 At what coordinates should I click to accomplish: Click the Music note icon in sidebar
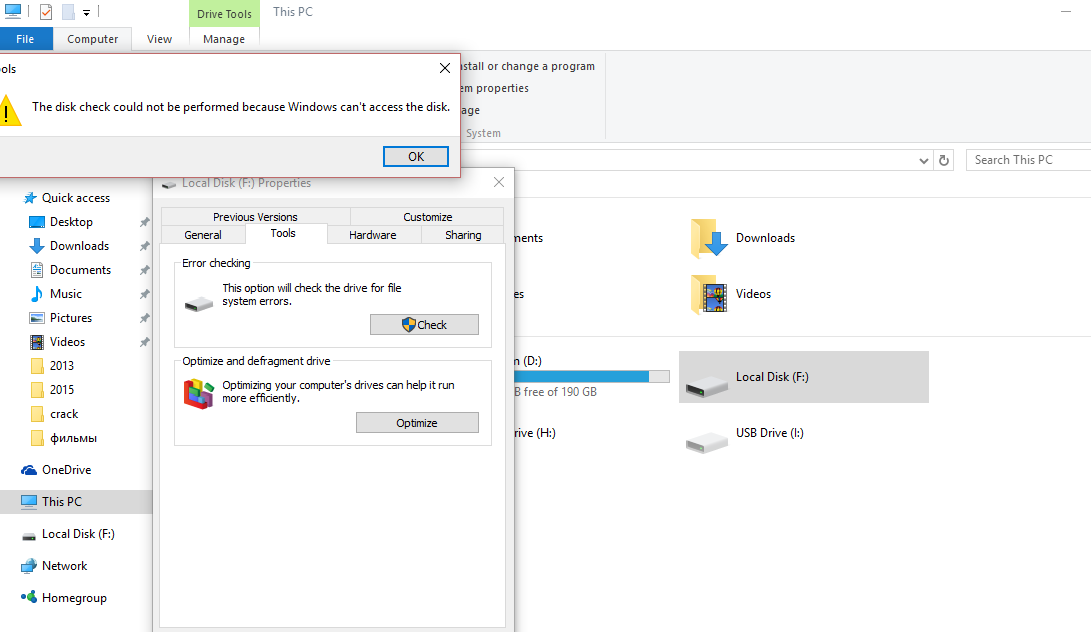point(37,294)
